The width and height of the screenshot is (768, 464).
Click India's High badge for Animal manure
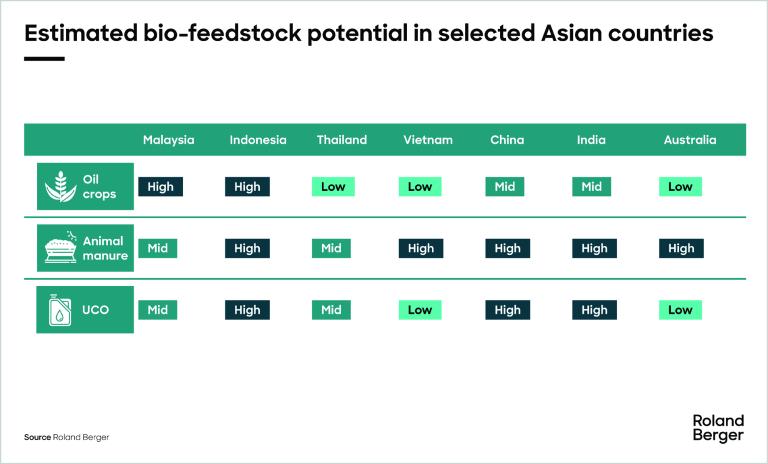click(x=594, y=248)
